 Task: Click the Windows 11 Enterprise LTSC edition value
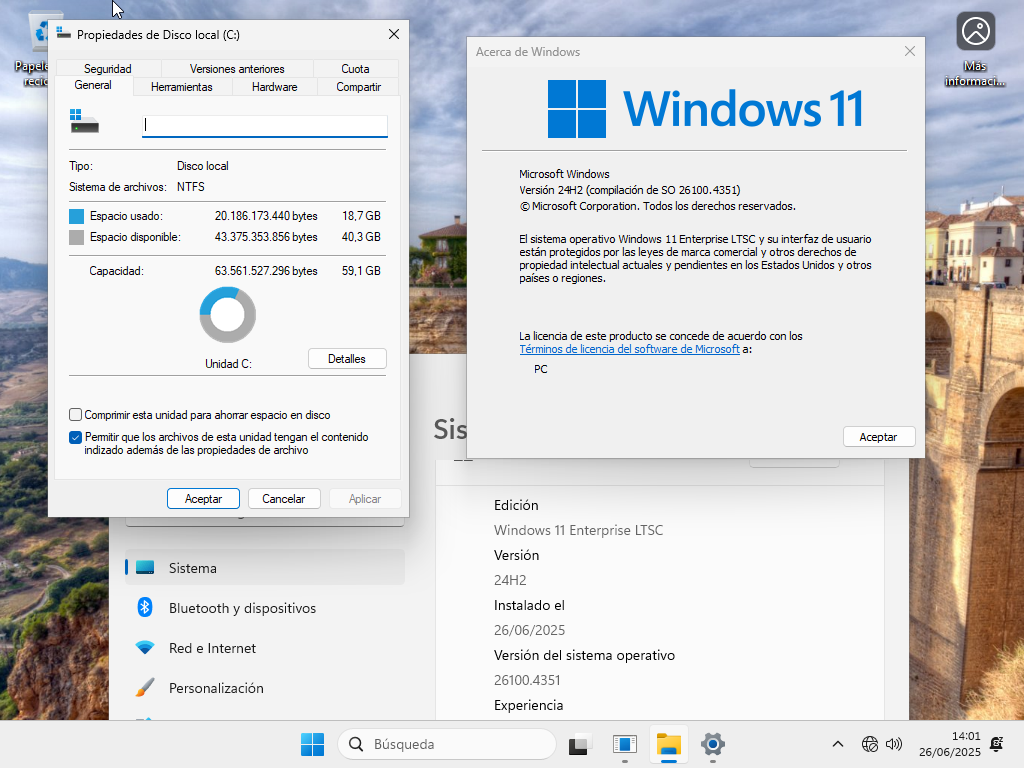578,530
